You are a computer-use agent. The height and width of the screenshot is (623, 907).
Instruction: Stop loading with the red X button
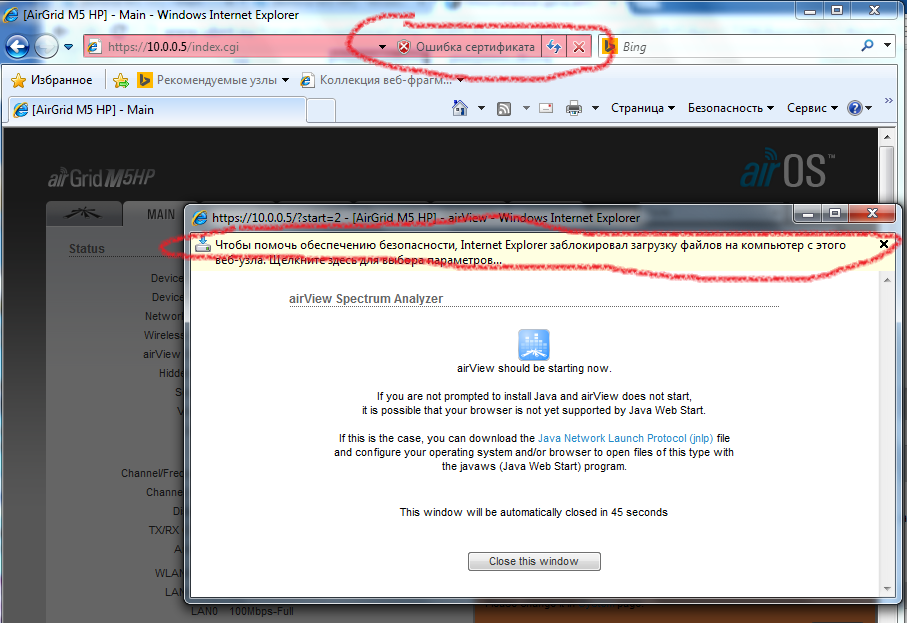coord(578,47)
